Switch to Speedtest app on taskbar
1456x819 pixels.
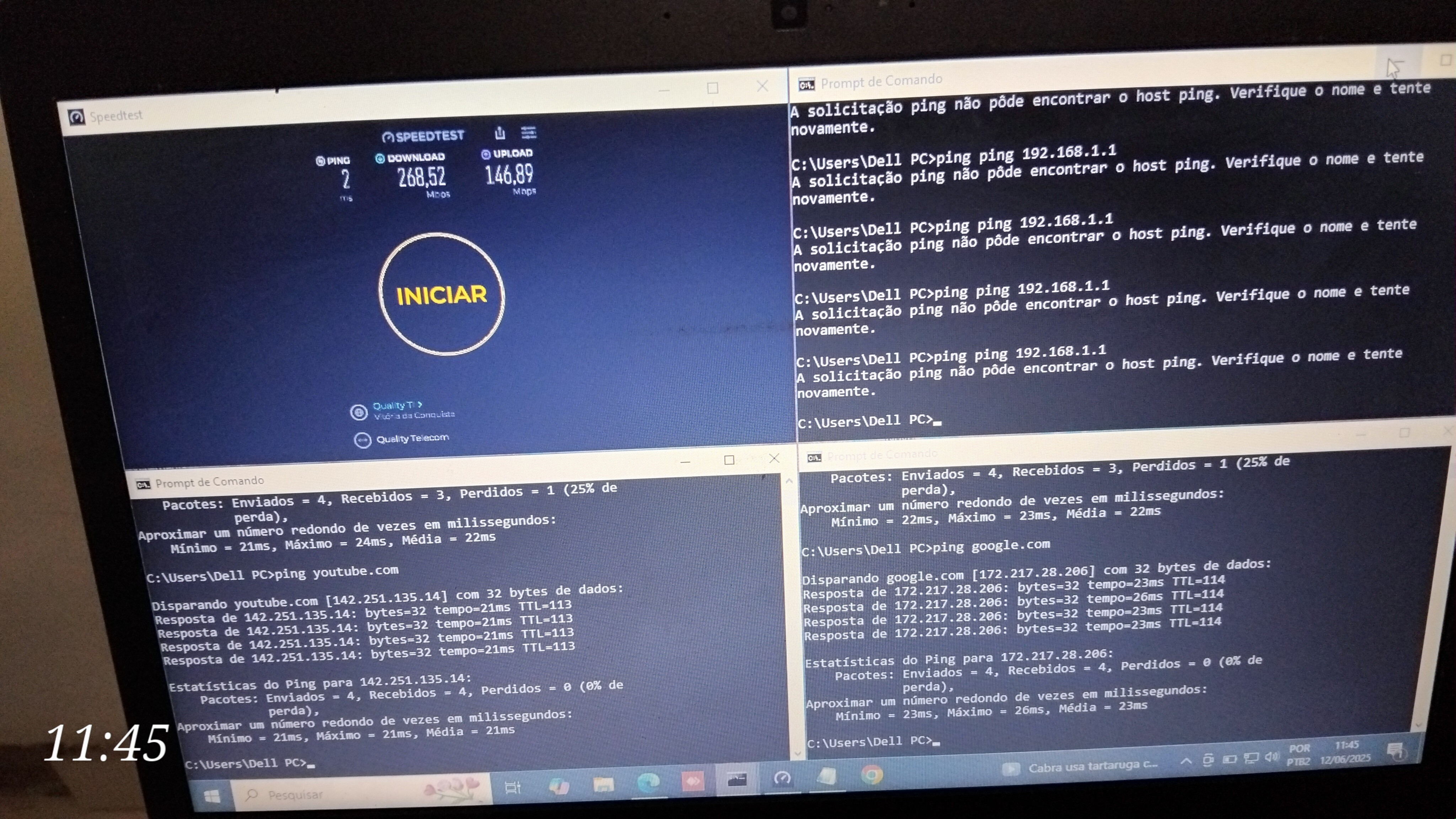[782, 780]
